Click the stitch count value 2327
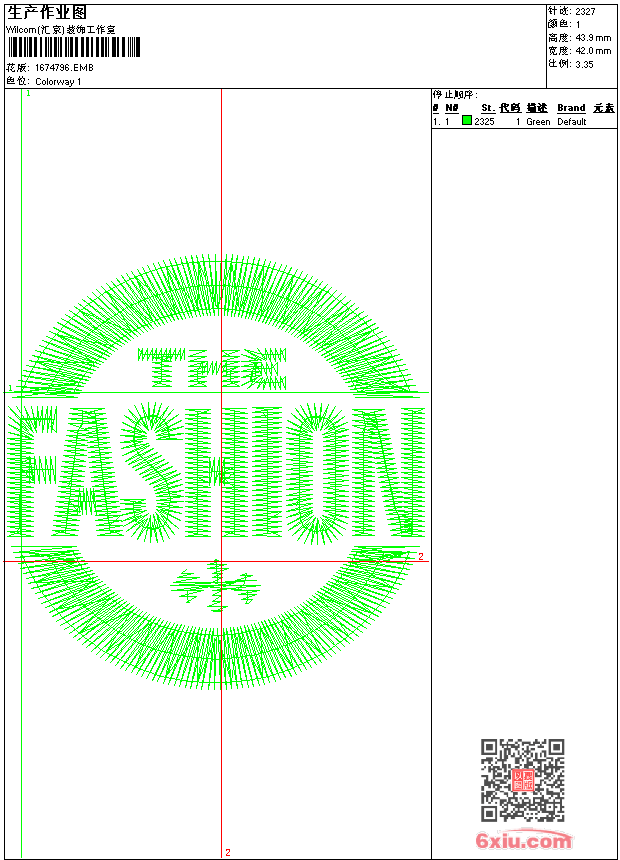 [585, 11]
